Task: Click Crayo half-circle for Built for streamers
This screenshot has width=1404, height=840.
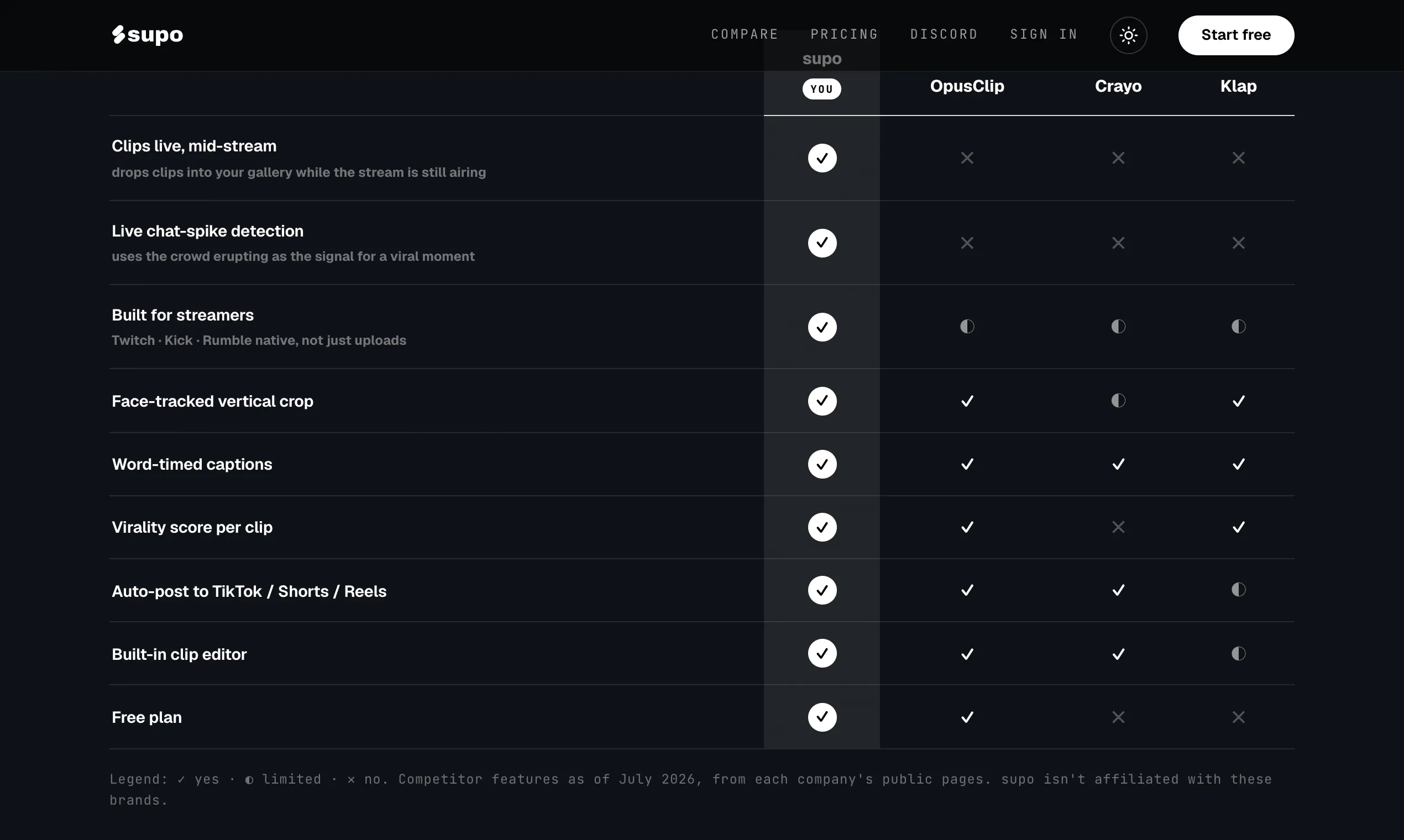Action: pos(1118,326)
